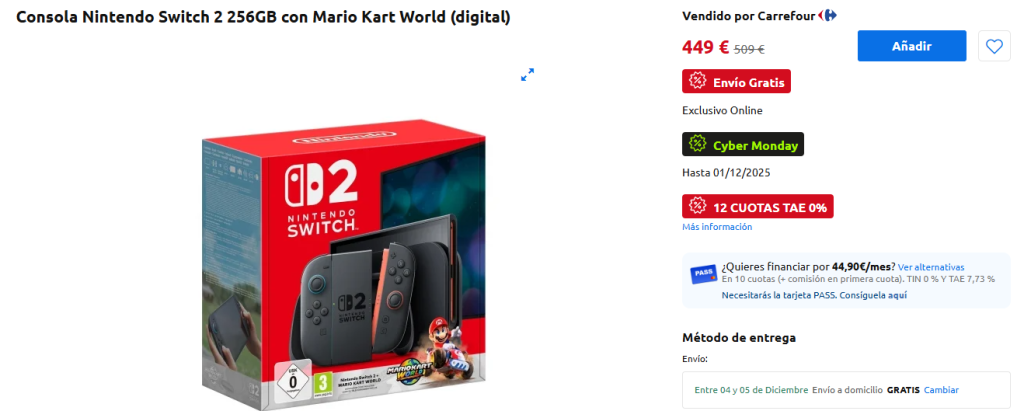Click the PASS card icon
Screen dimensions: 1024x411
point(703,274)
